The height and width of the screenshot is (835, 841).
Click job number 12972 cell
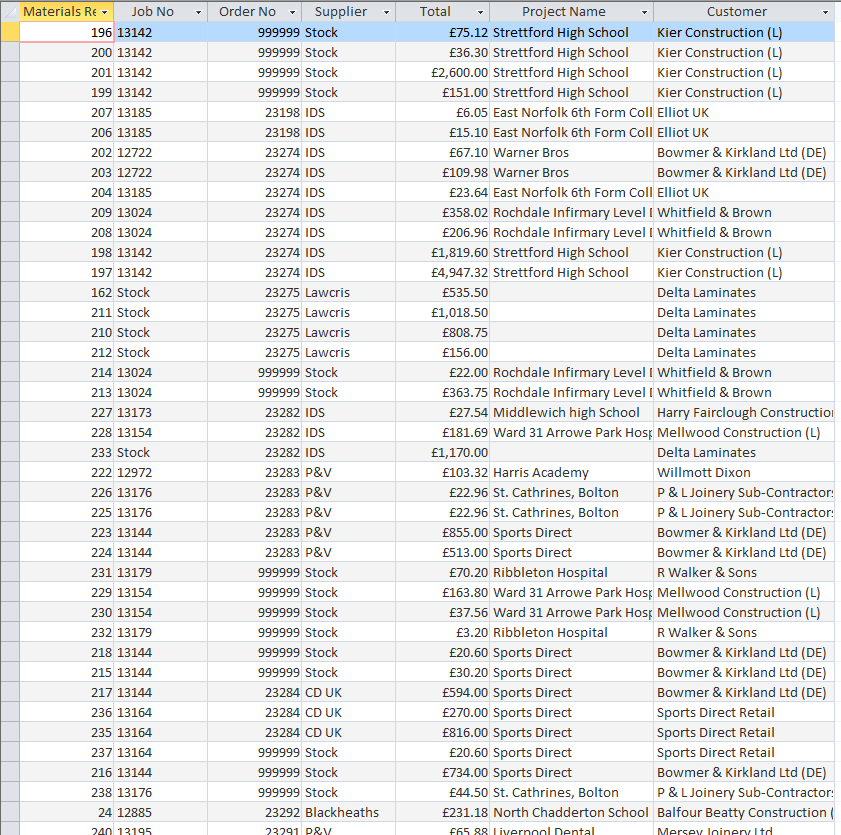click(160, 472)
